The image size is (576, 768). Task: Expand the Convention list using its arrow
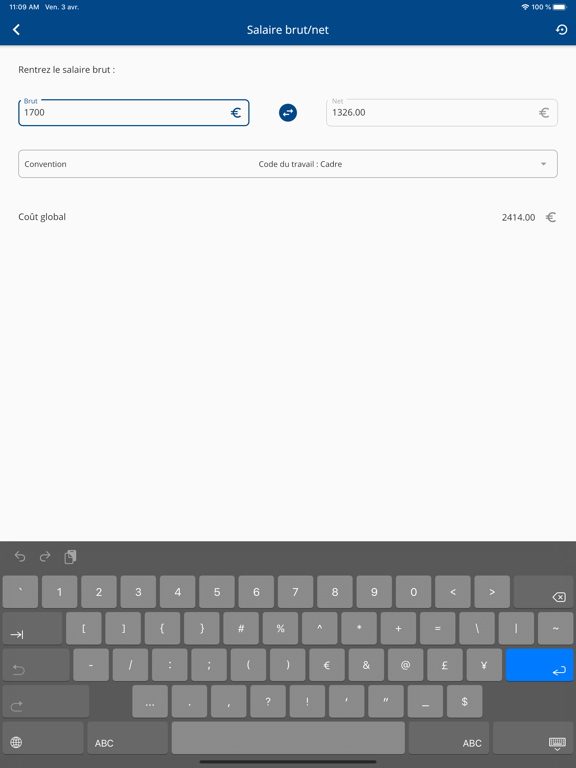pyautogui.click(x=543, y=164)
